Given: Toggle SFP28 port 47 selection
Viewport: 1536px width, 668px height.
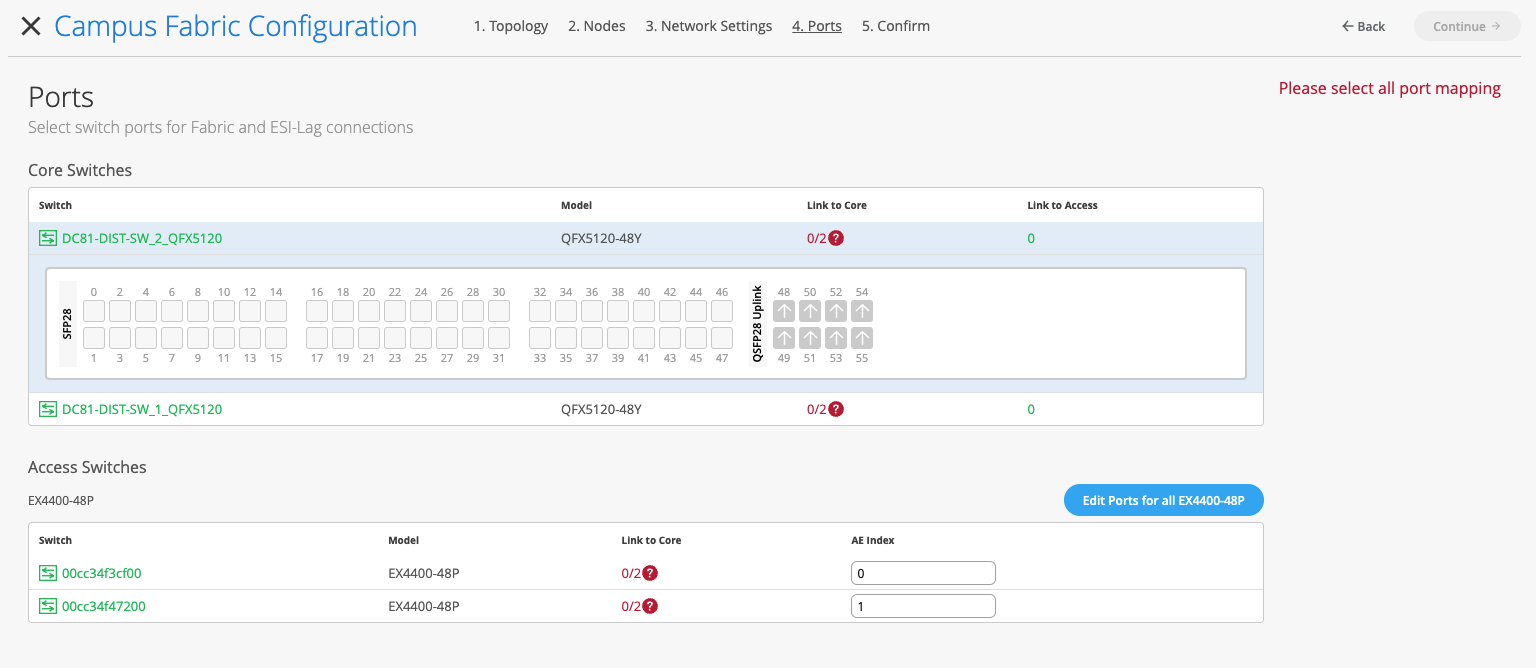Looking at the screenshot, I should 722,338.
